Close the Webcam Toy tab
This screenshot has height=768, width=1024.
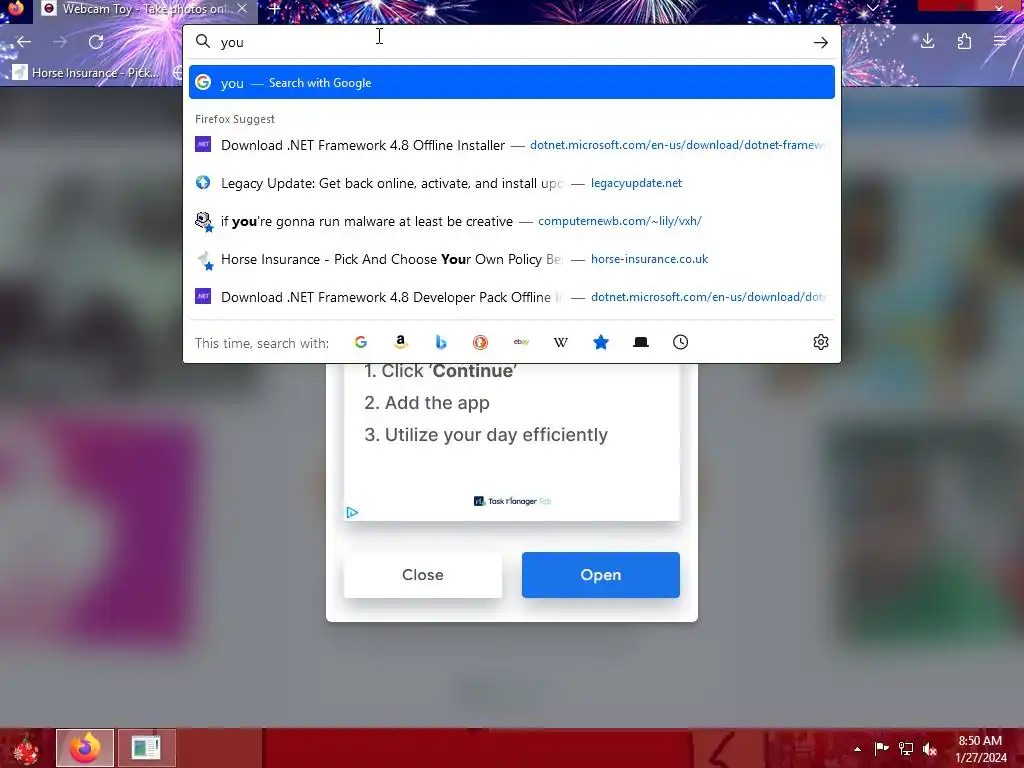[x=242, y=8]
